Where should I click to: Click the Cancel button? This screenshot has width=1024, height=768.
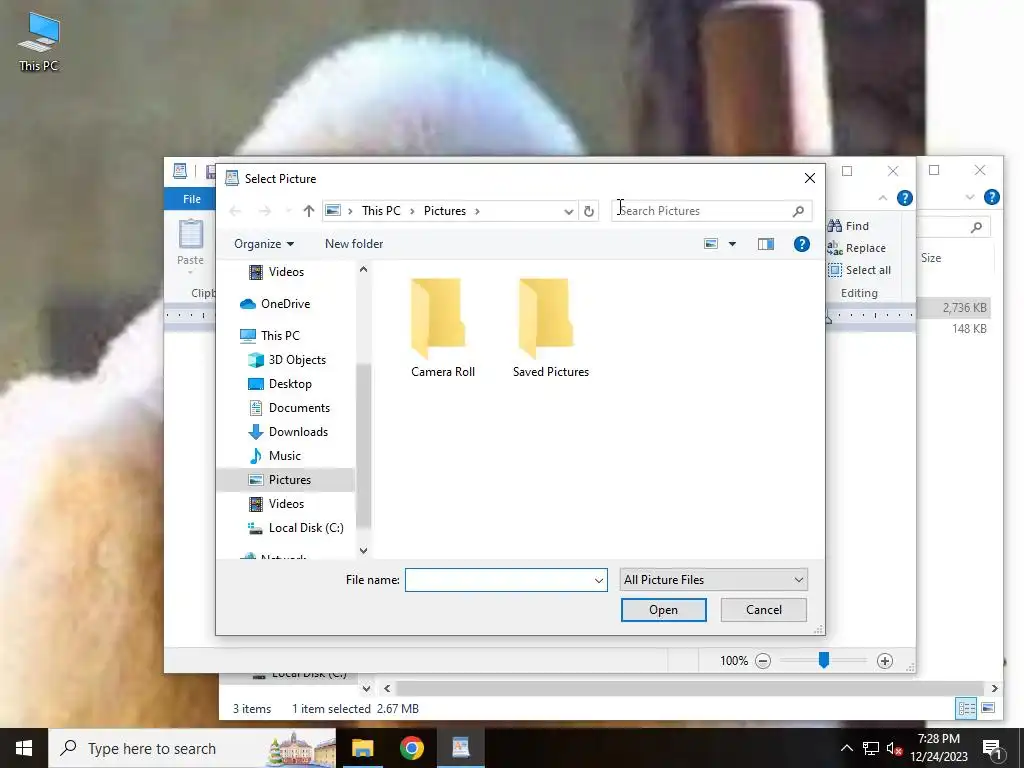[x=763, y=610]
